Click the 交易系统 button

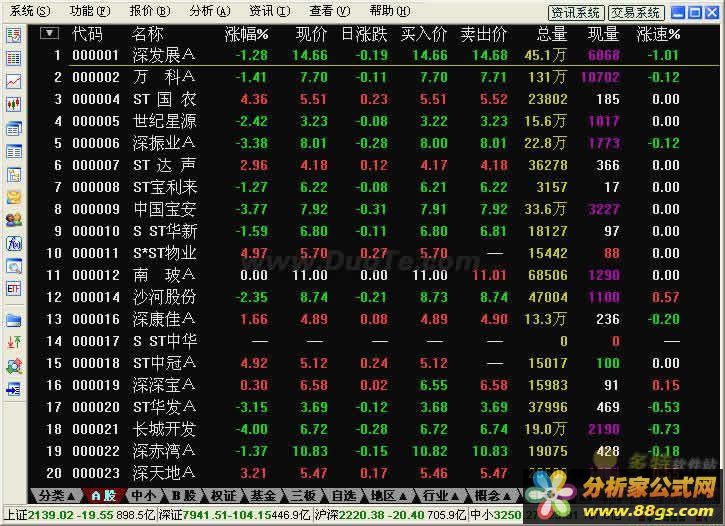point(636,12)
